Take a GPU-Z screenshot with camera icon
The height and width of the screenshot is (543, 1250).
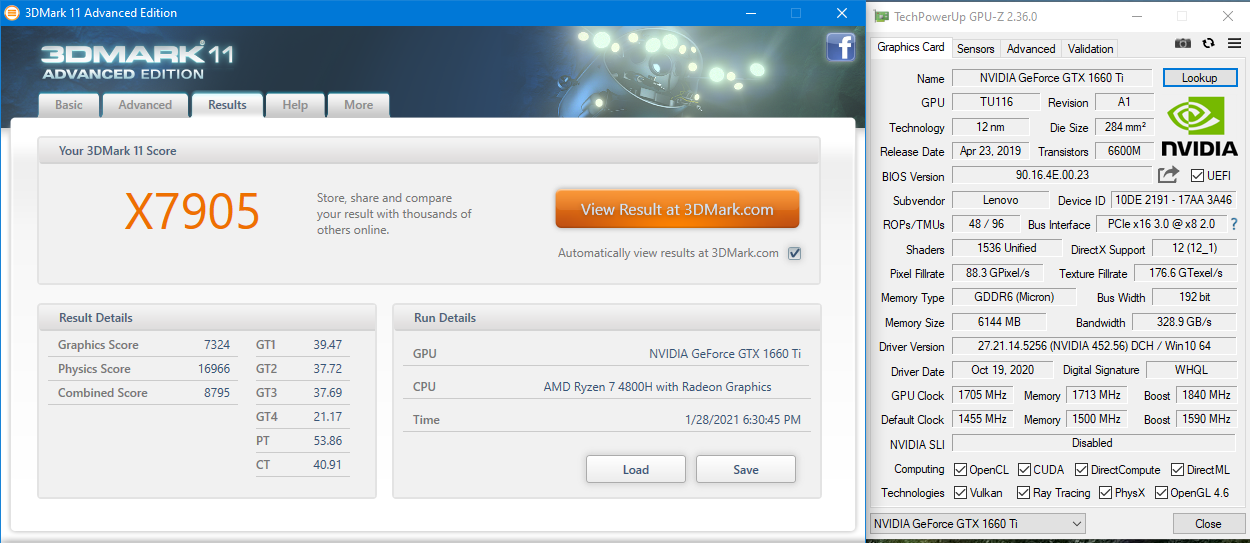[x=1183, y=44]
